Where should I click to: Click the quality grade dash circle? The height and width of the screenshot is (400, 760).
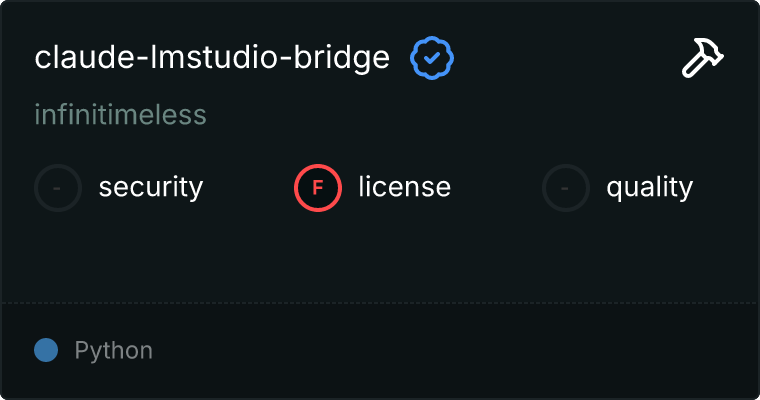[x=566, y=187]
